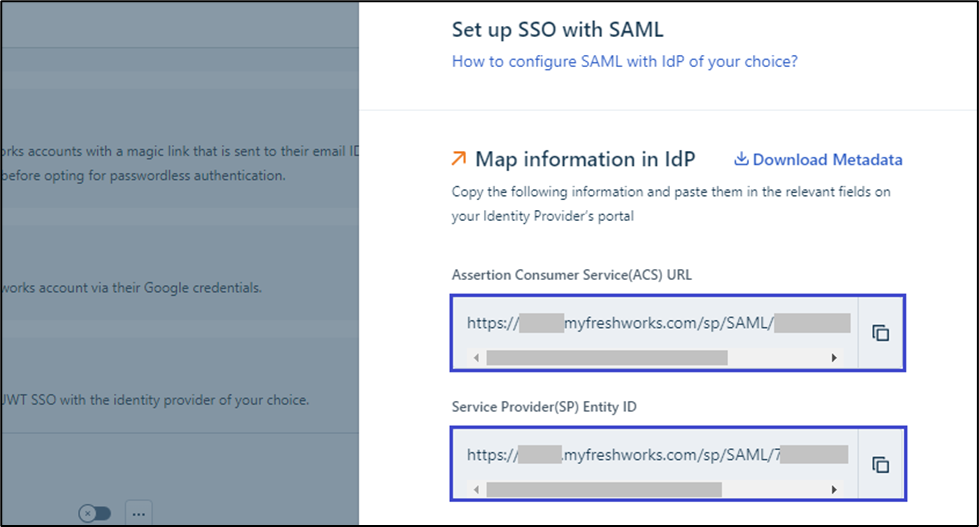Click the download icon beside Download Metadata
The image size is (979, 527).
click(x=741, y=159)
